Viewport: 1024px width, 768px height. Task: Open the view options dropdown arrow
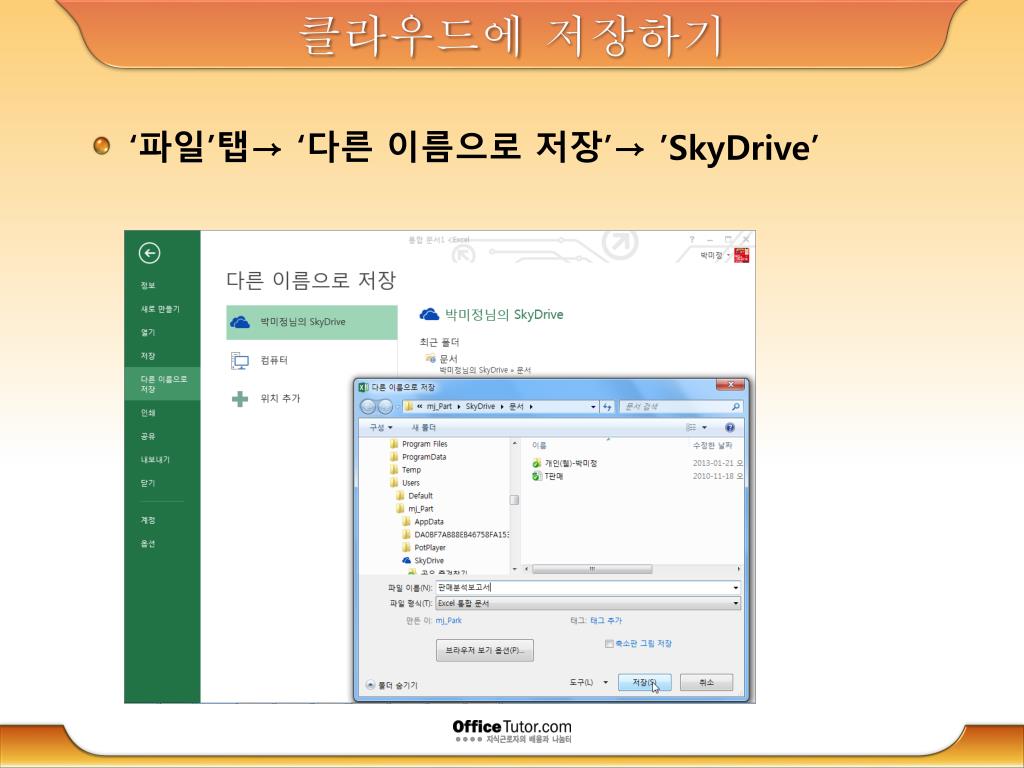pos(705,428)
